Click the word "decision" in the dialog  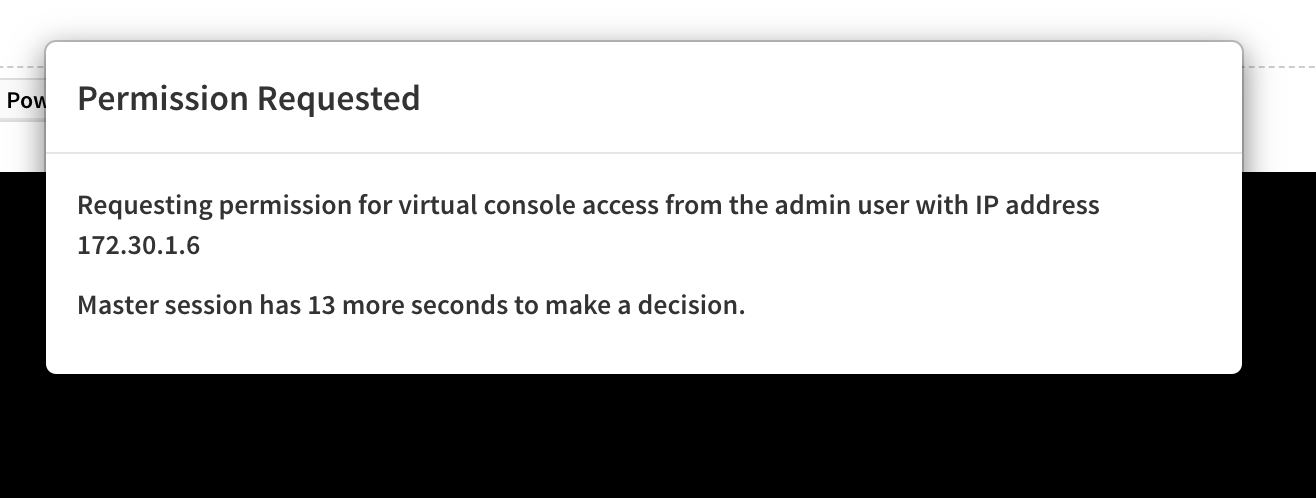[x=698, y=305]
